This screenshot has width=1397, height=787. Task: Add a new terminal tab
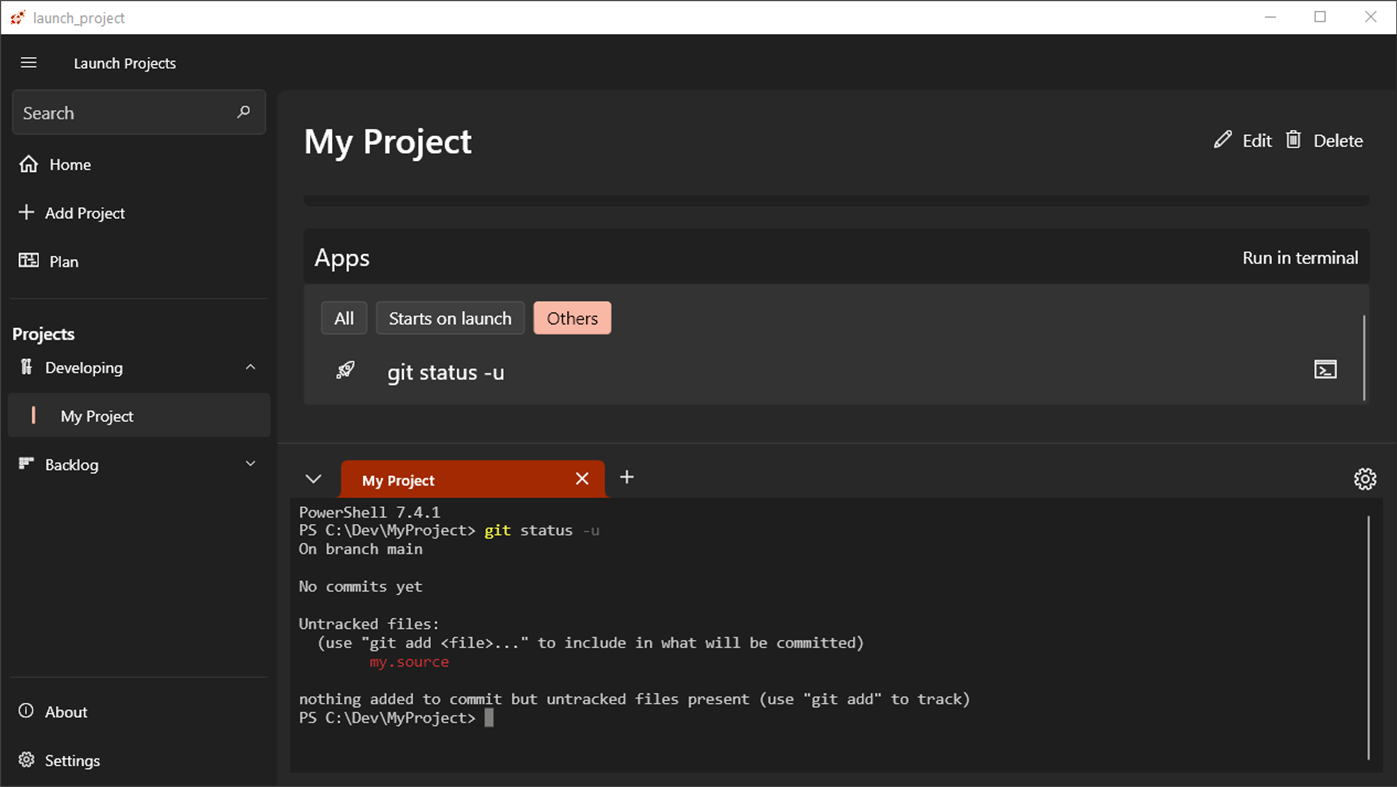click(627, 478)
